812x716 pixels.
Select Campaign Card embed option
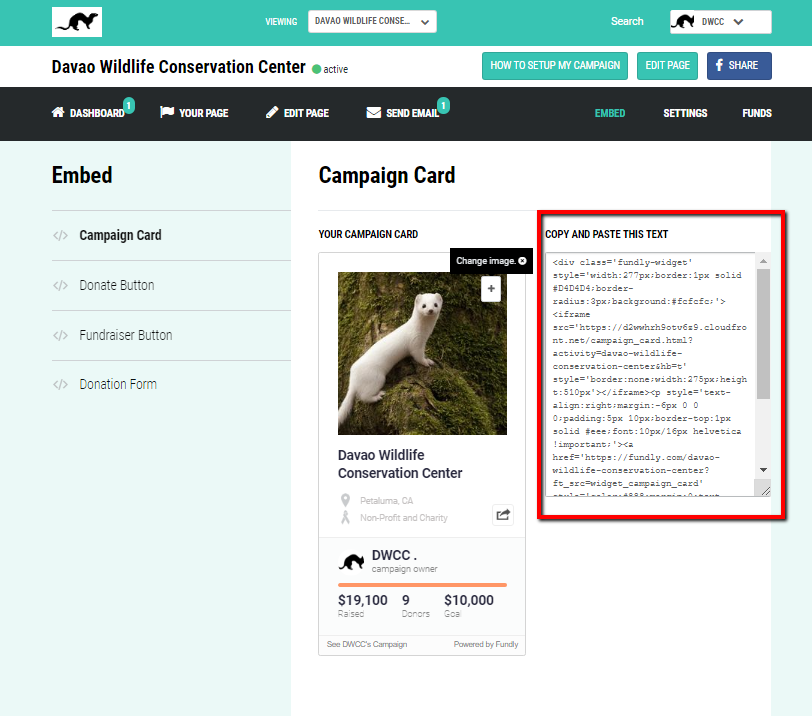coord(120,235)
